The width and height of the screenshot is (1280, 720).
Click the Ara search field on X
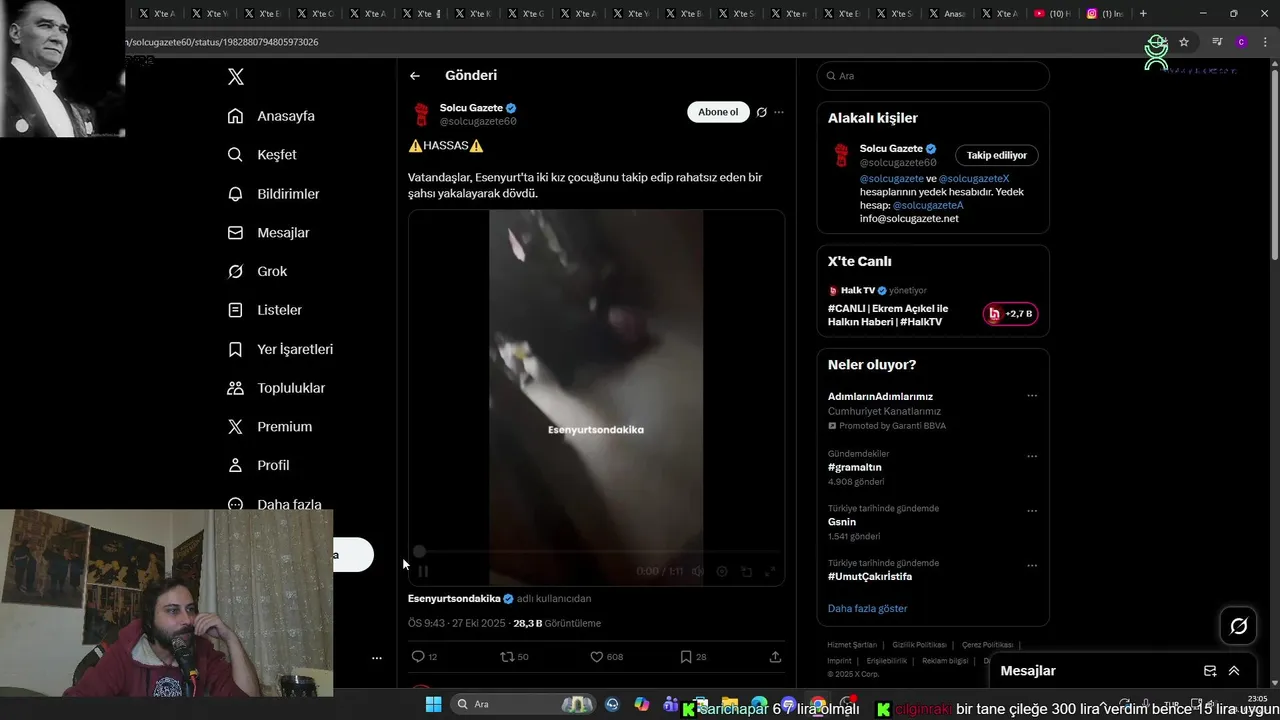pyautogui.click(x=933, y=76)
